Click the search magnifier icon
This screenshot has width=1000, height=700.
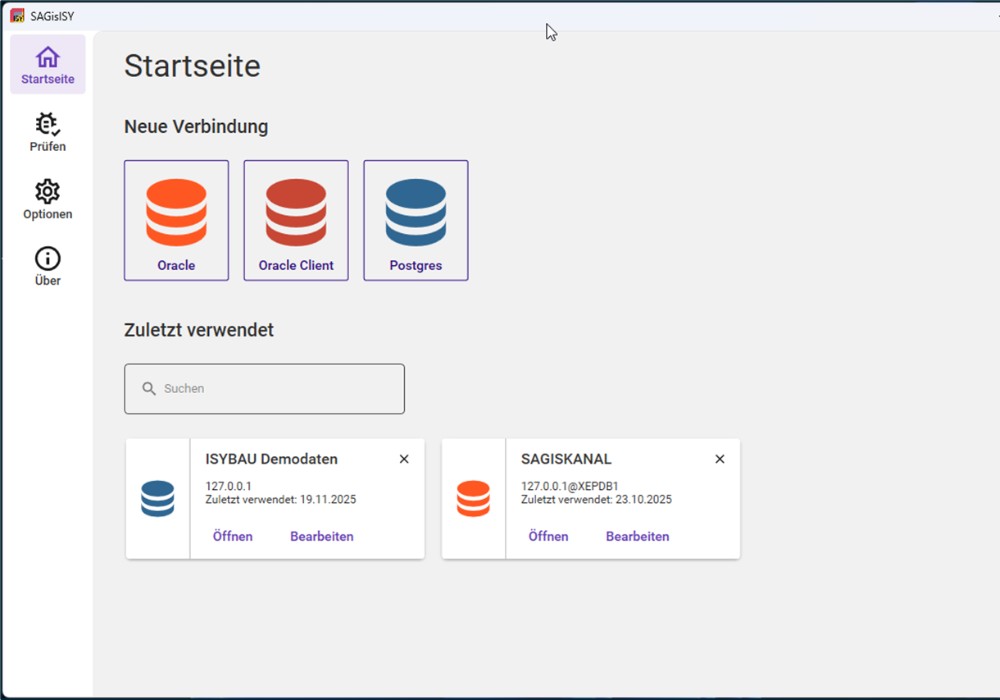click(x=148, y=388)
